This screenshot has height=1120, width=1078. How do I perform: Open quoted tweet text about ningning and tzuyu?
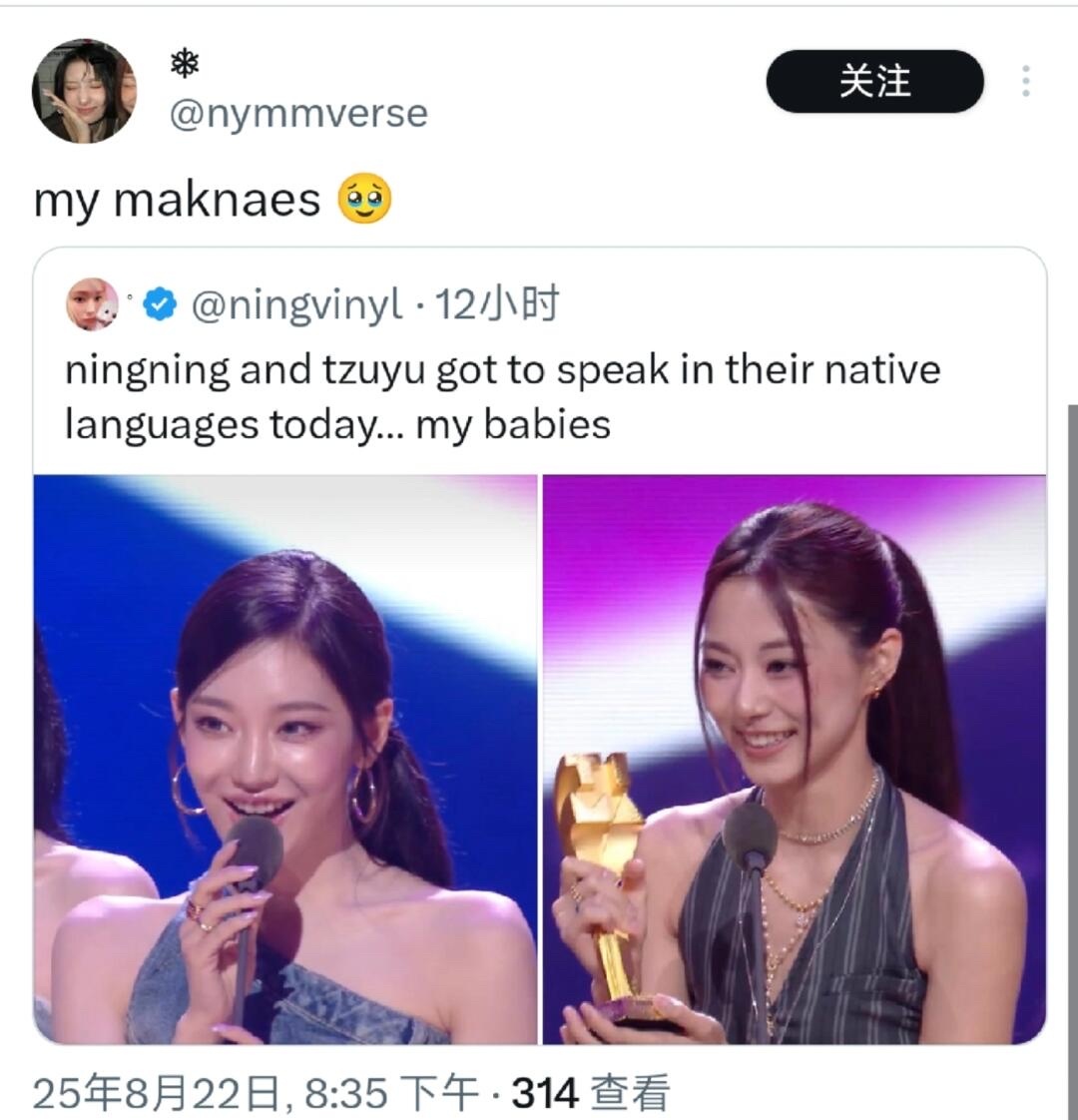(502, 397)
